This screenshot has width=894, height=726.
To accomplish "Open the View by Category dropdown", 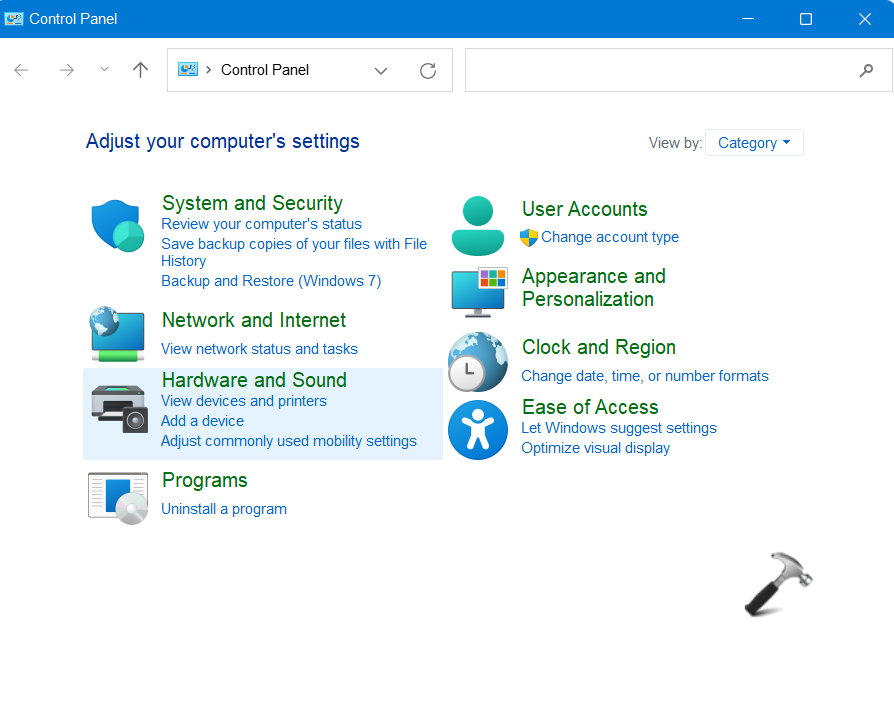I will click(x=753, y=143).
